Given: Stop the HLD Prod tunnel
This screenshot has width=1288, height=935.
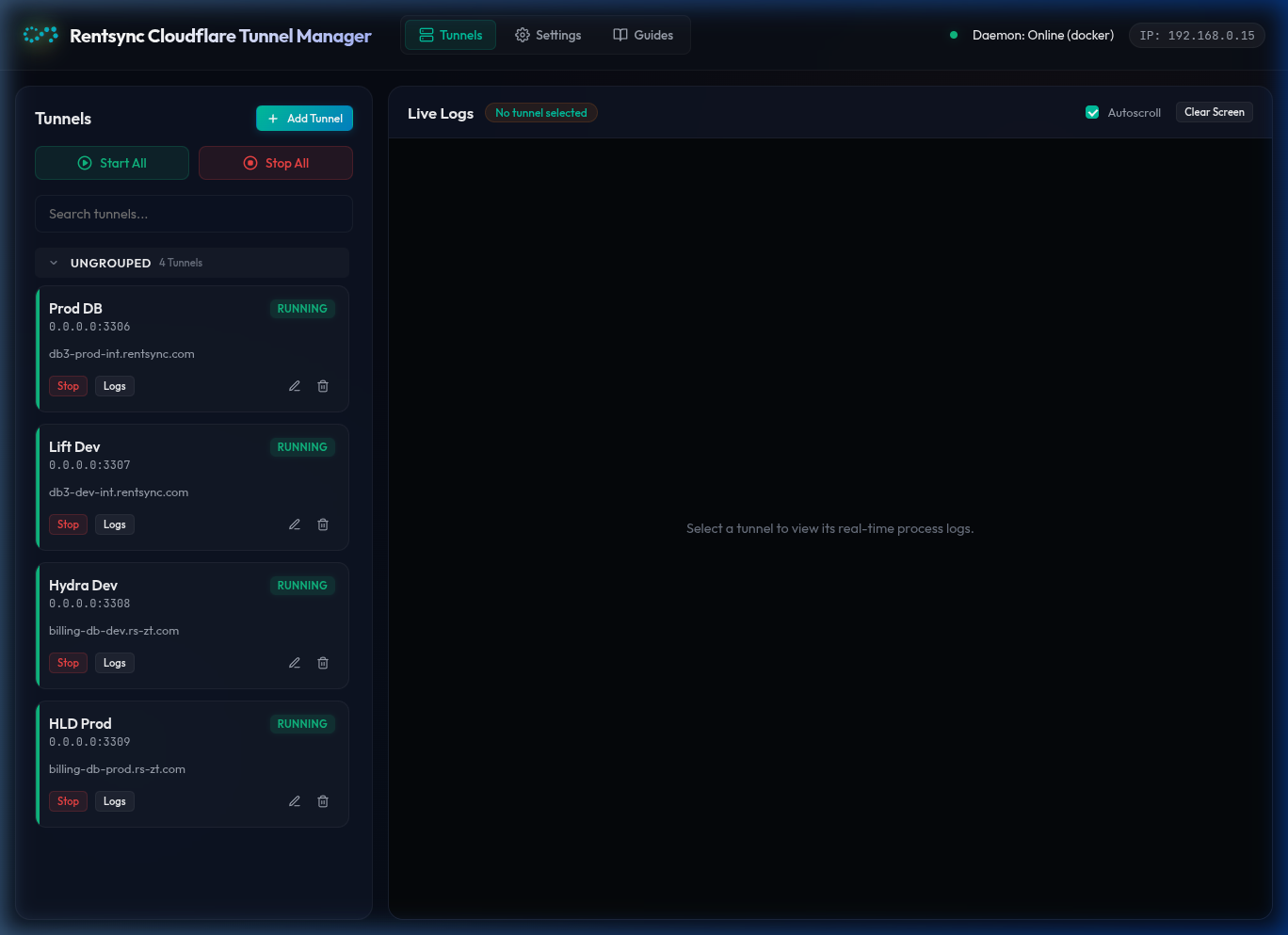Looking at the screenshot, I should click(x=68, y=801).
